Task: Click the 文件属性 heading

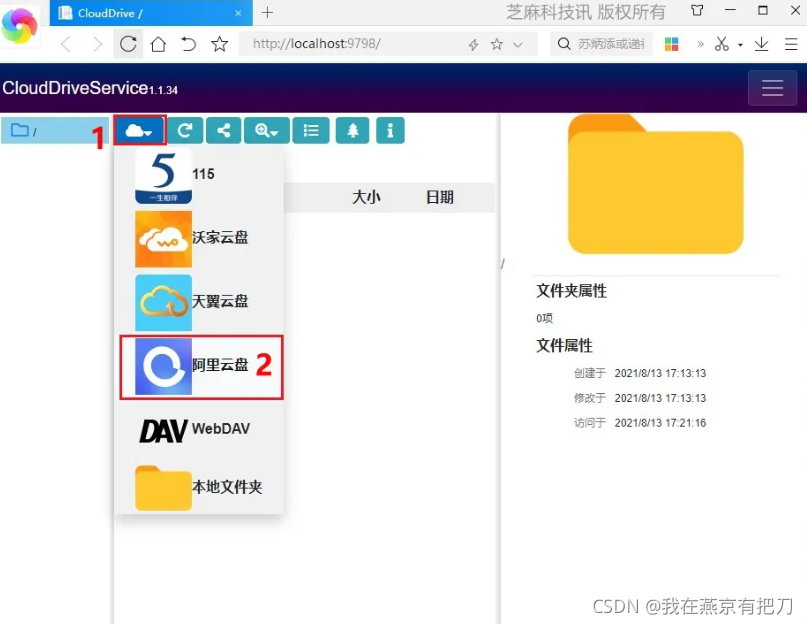Action: tap(564, 345)
